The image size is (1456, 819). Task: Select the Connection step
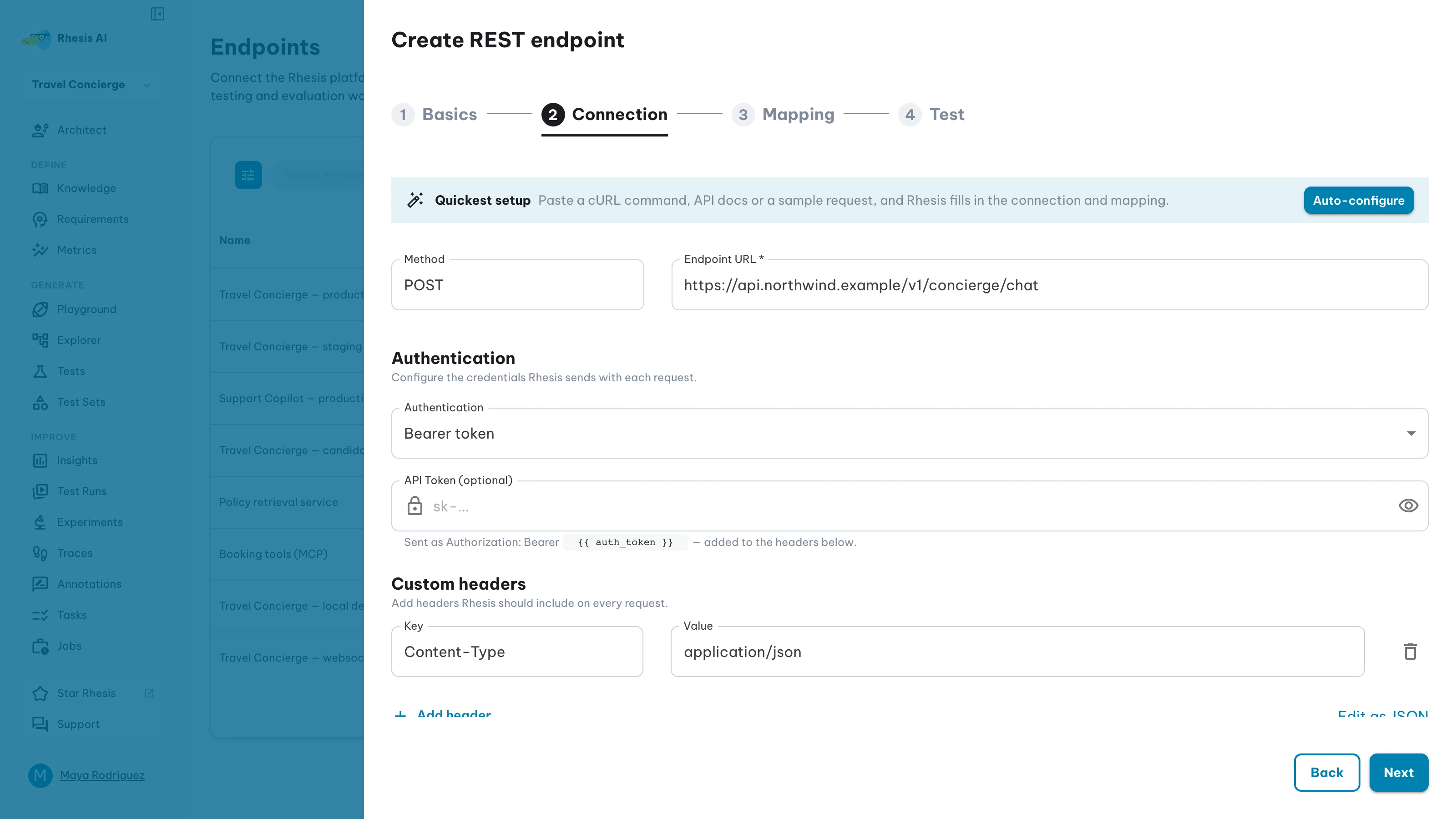[x=604, y=115]
